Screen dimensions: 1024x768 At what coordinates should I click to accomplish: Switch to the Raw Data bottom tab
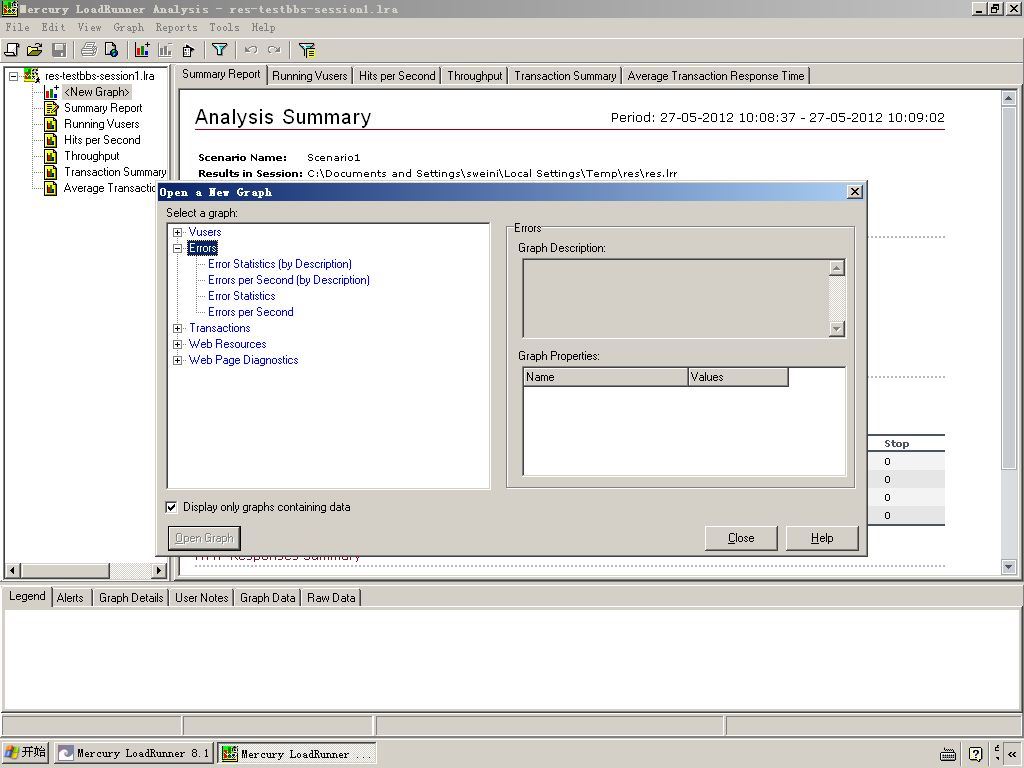331,598
